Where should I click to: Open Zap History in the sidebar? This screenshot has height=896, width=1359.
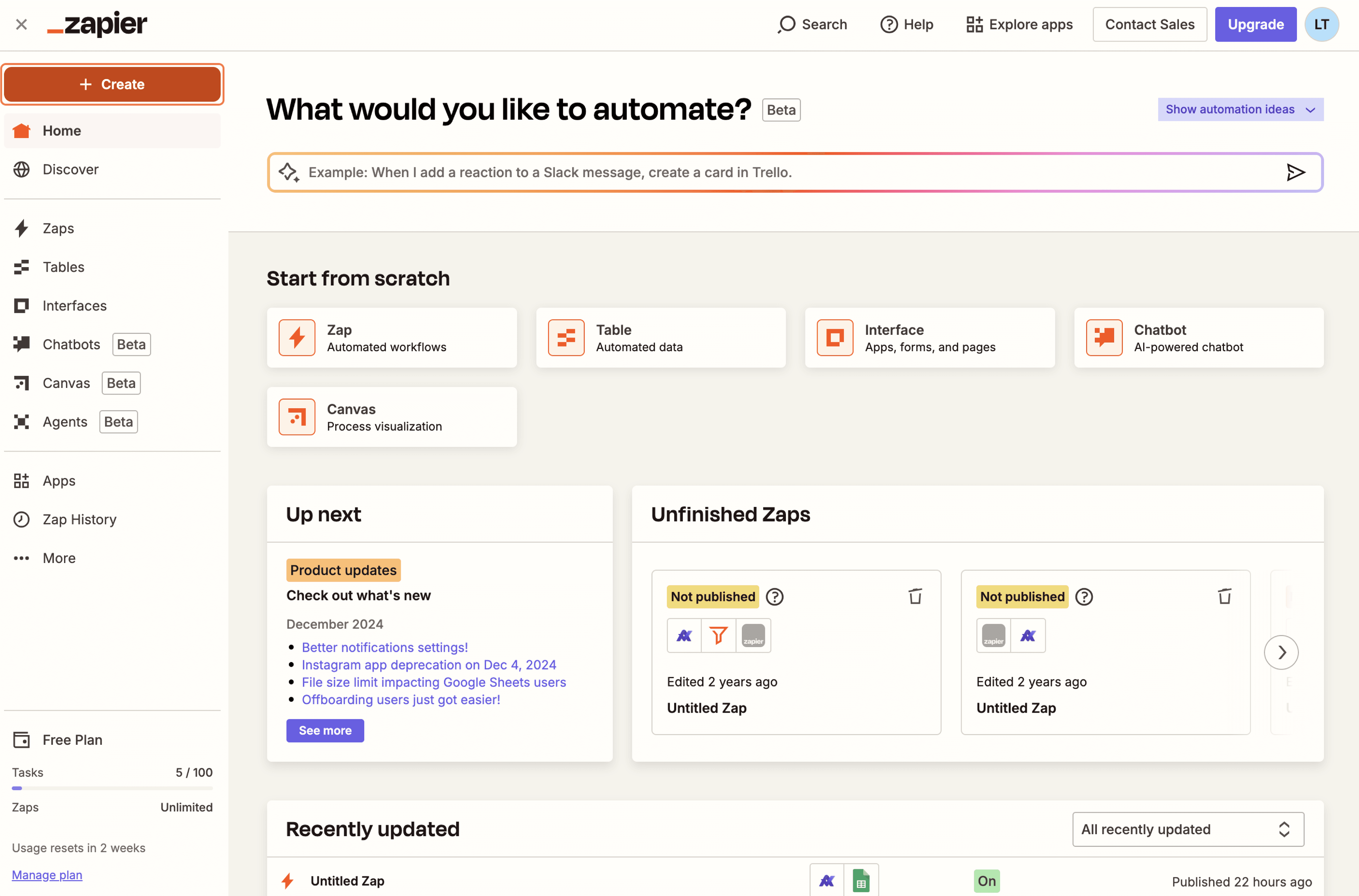pos(112,519)
